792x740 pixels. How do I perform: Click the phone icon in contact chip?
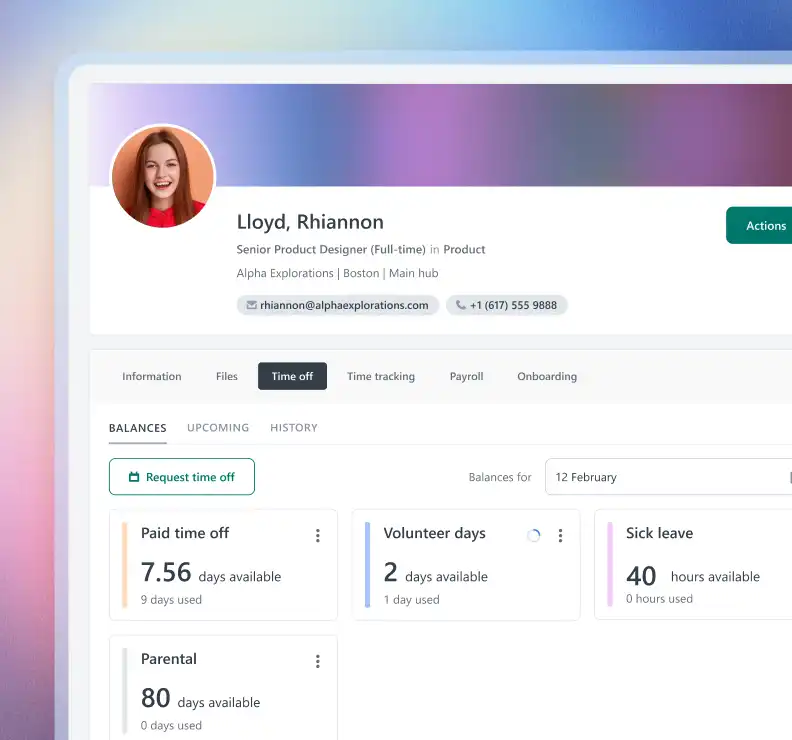coord(461,305)
